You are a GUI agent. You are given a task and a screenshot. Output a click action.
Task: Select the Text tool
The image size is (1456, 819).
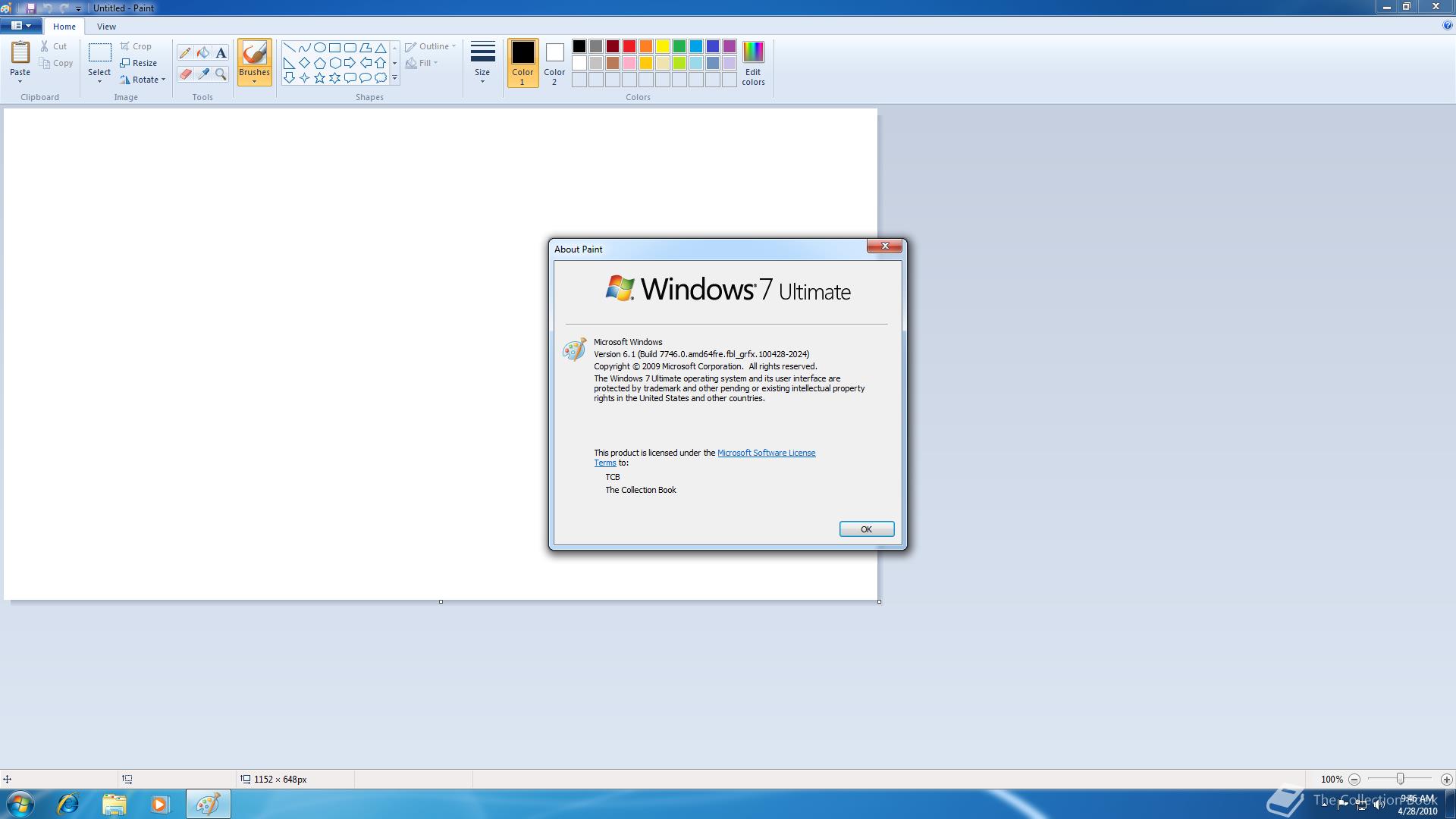221,53
